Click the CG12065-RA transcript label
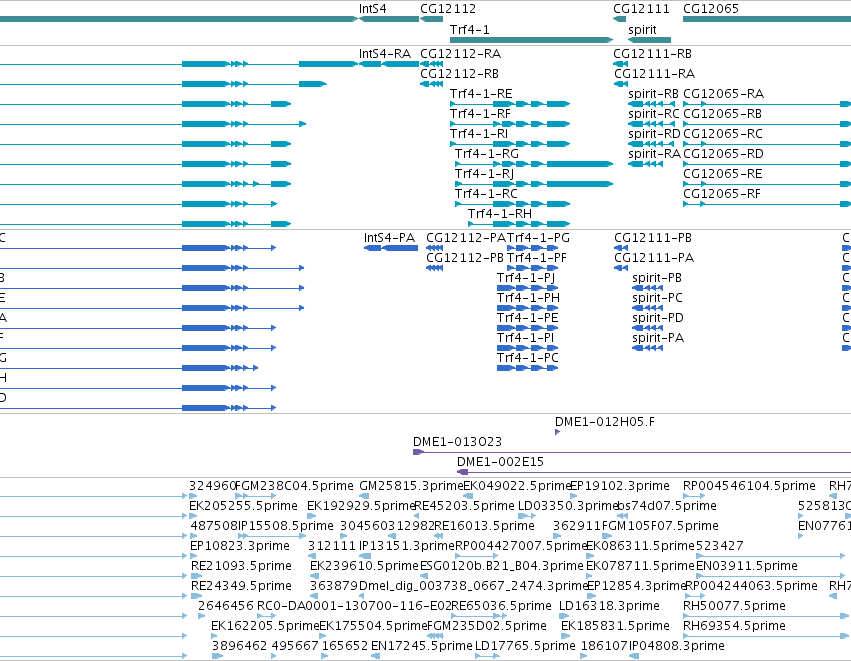The width and height of the screenshot is (851, 661). coord(723,94)
